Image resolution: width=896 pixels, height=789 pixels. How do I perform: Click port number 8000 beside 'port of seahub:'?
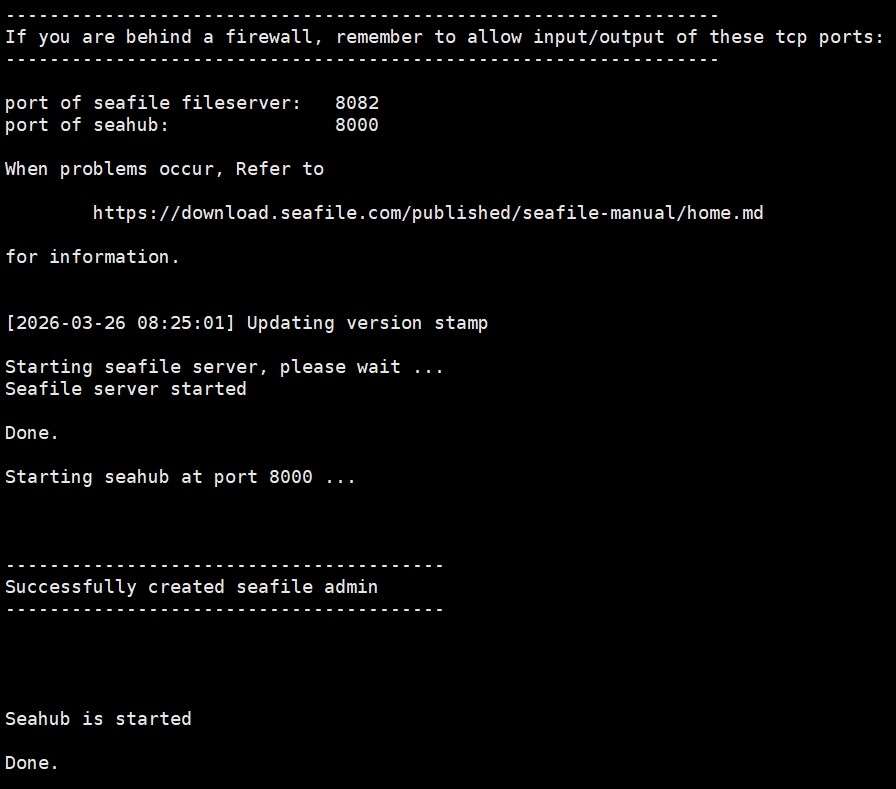pos(357,125)
